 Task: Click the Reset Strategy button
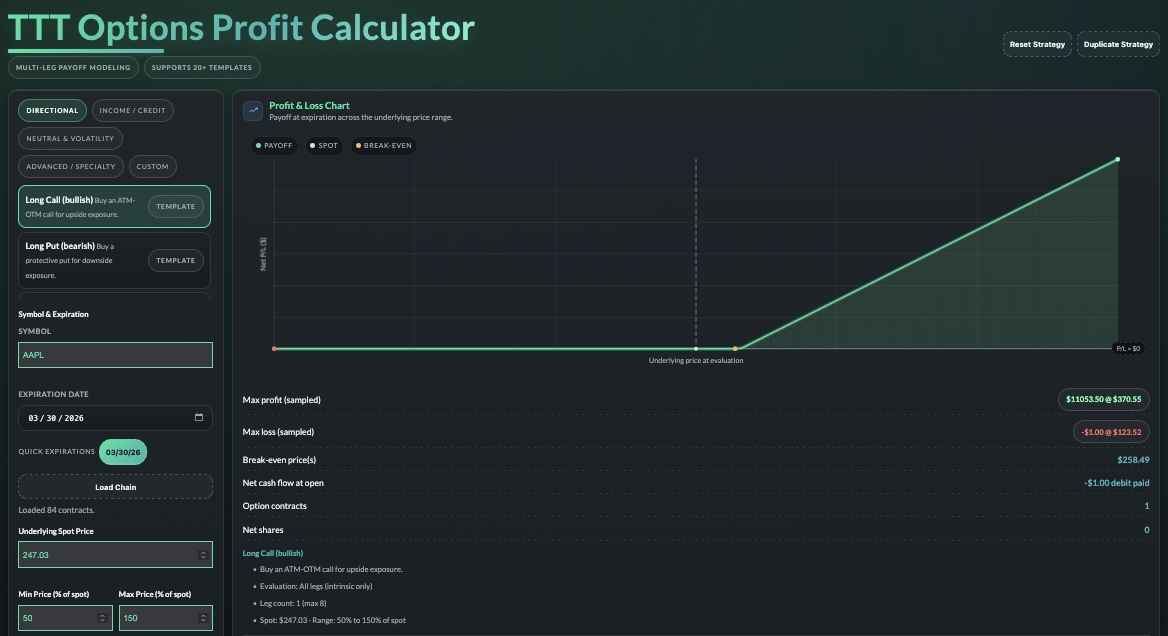coord(1037,44)
